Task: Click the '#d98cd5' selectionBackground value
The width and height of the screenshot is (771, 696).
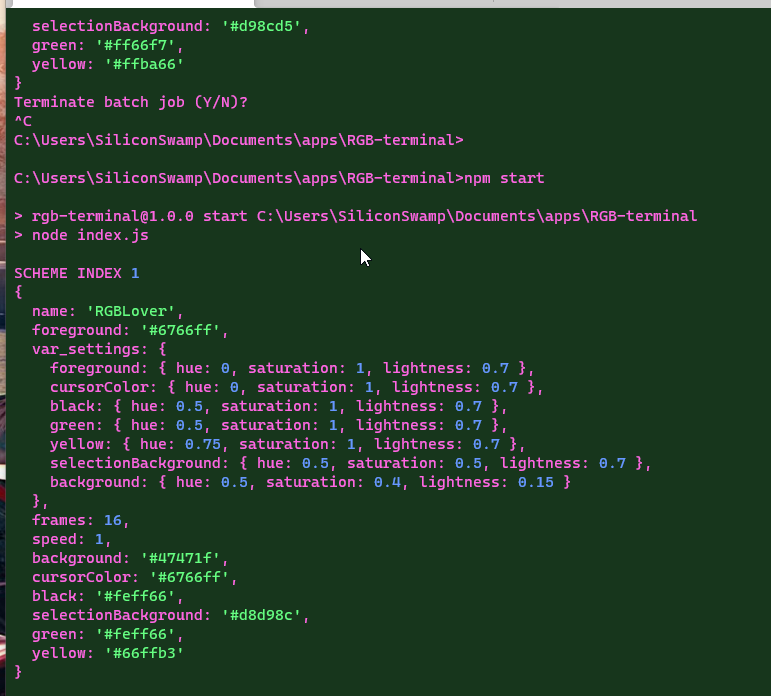Action: (x=262, y=26)
